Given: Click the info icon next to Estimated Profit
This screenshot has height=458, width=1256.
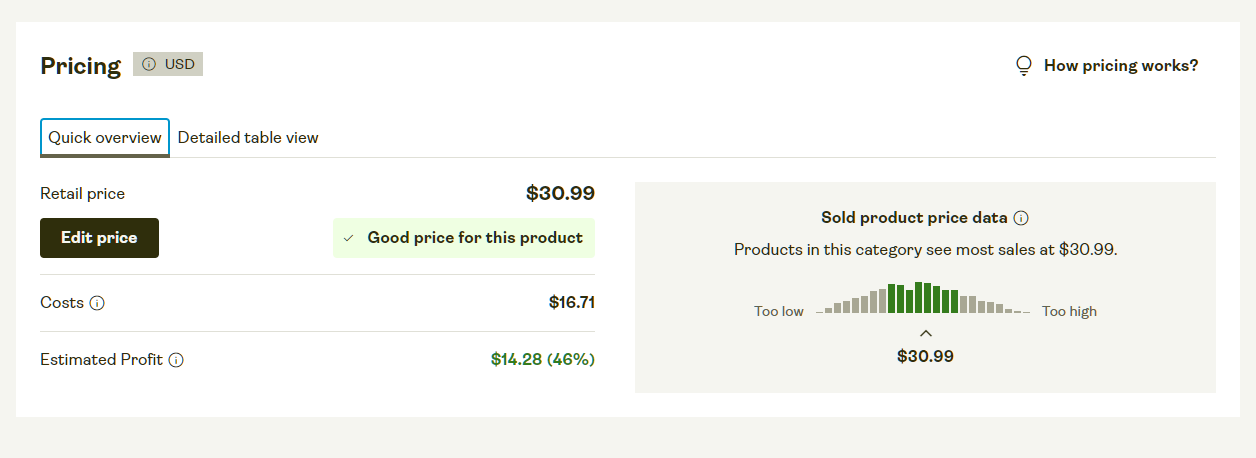Looking at the screenshot, I should [176, 360].
